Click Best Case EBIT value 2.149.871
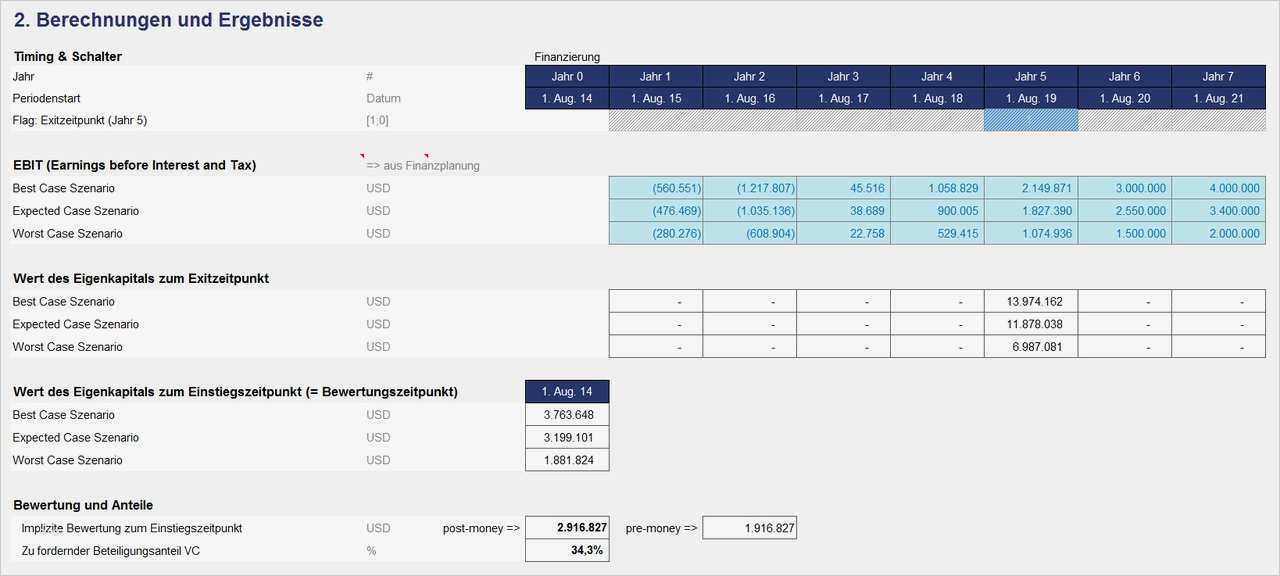Viewport: 1280px width, 576px height. (1030, 188)
